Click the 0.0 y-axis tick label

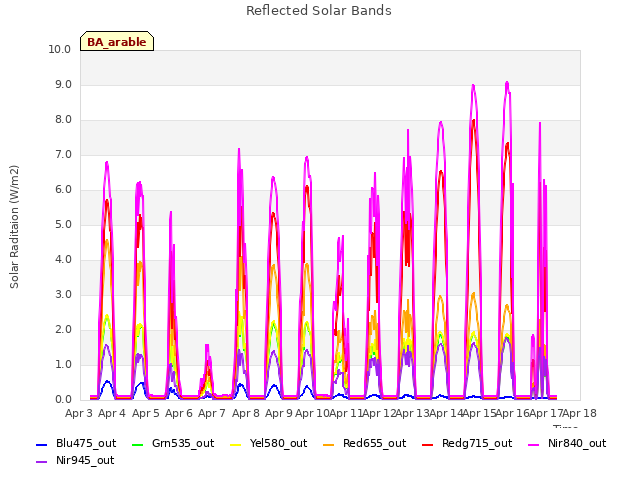pyautogui.click(x=63, y=400)
